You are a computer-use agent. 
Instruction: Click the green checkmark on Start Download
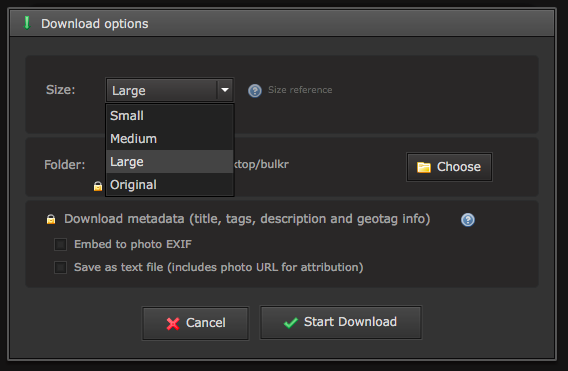(291, 322)
